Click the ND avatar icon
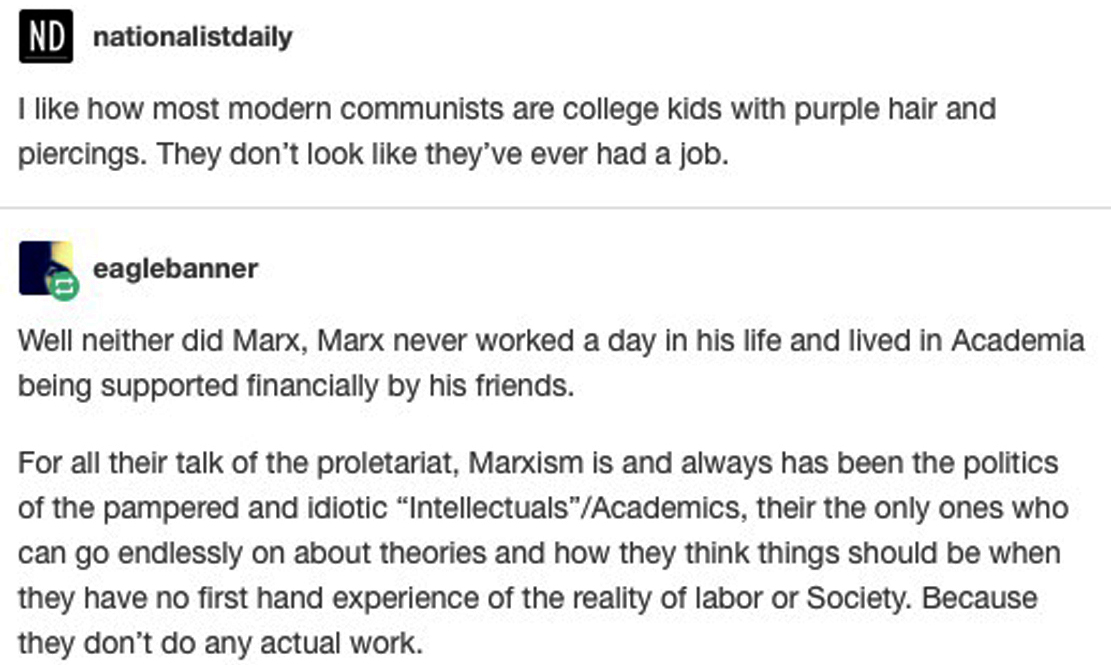 pyautogui.click(x=45, y=38)
